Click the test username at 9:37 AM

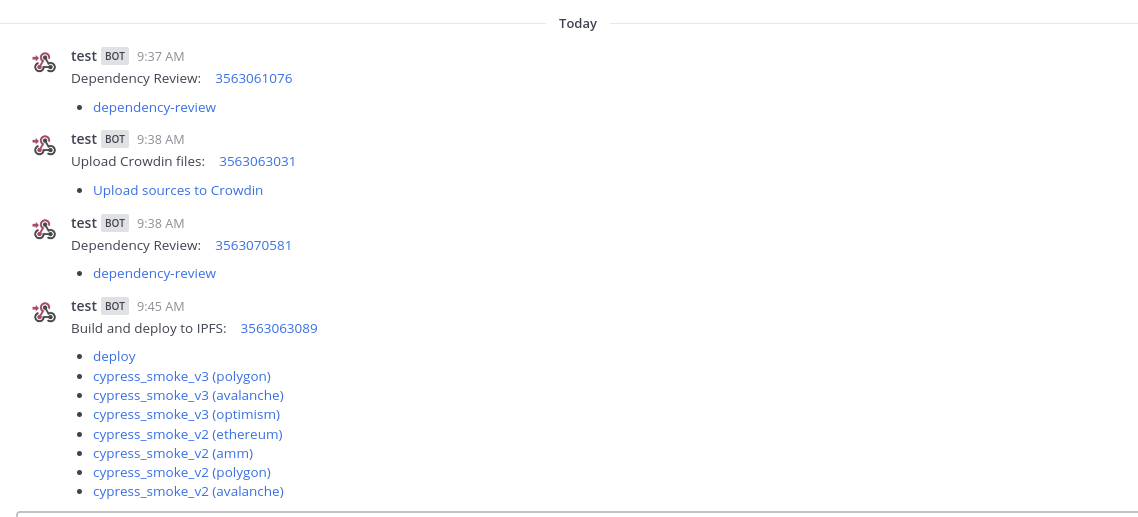[x=83, y=56]
